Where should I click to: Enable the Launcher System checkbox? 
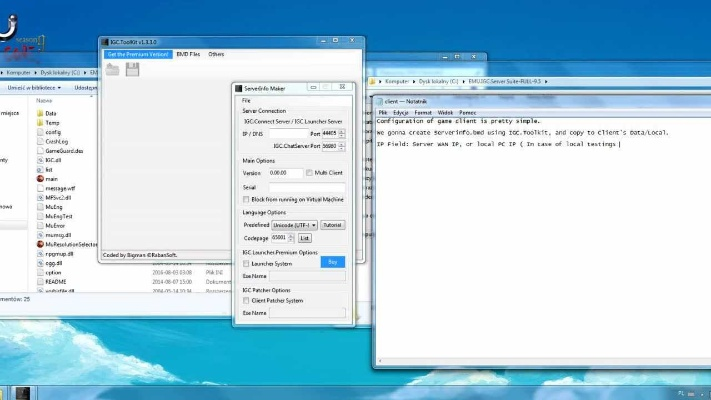click(x=246, y=263)
